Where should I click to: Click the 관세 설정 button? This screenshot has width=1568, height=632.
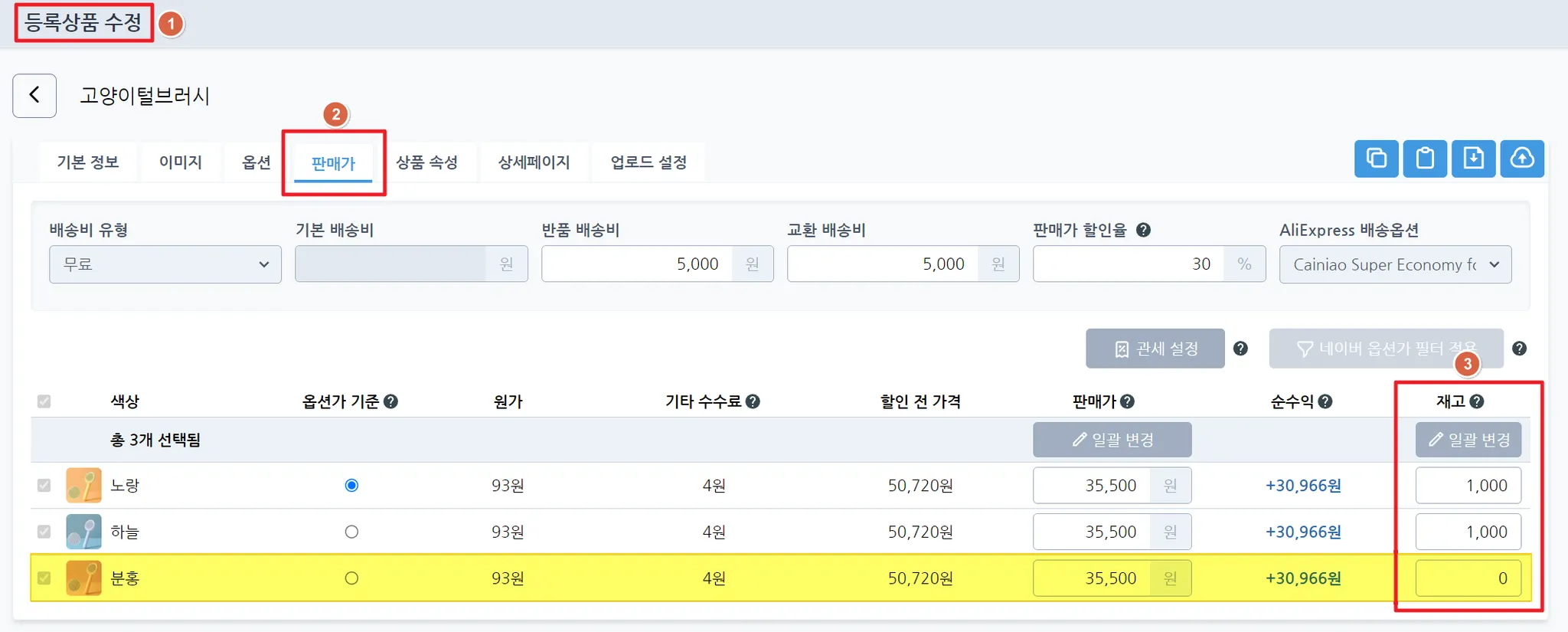pos(1155,349)
